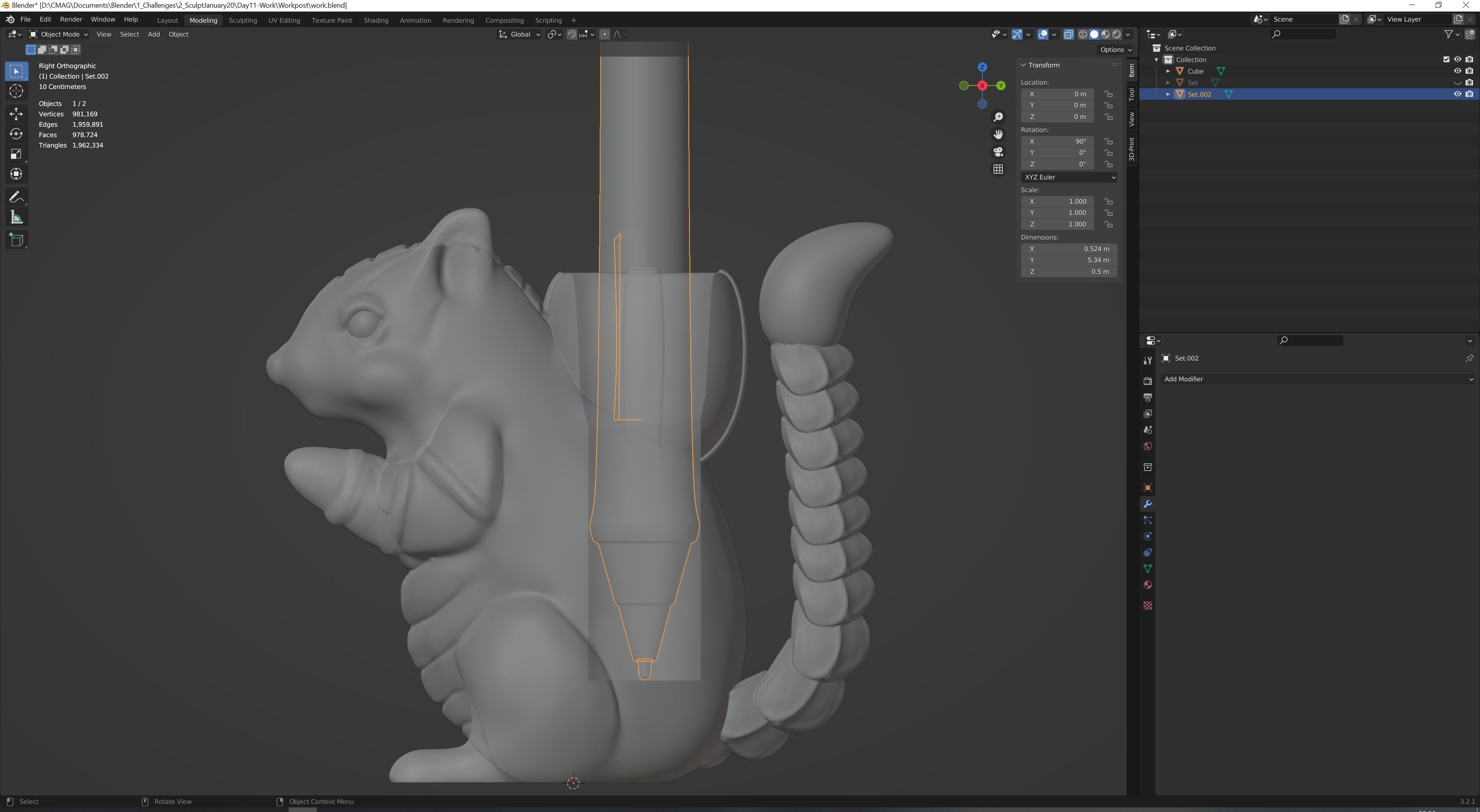This screenshot has width=1480, height=812.
Task: Open the World properties tab
Action: click(x=1147, y=446)
